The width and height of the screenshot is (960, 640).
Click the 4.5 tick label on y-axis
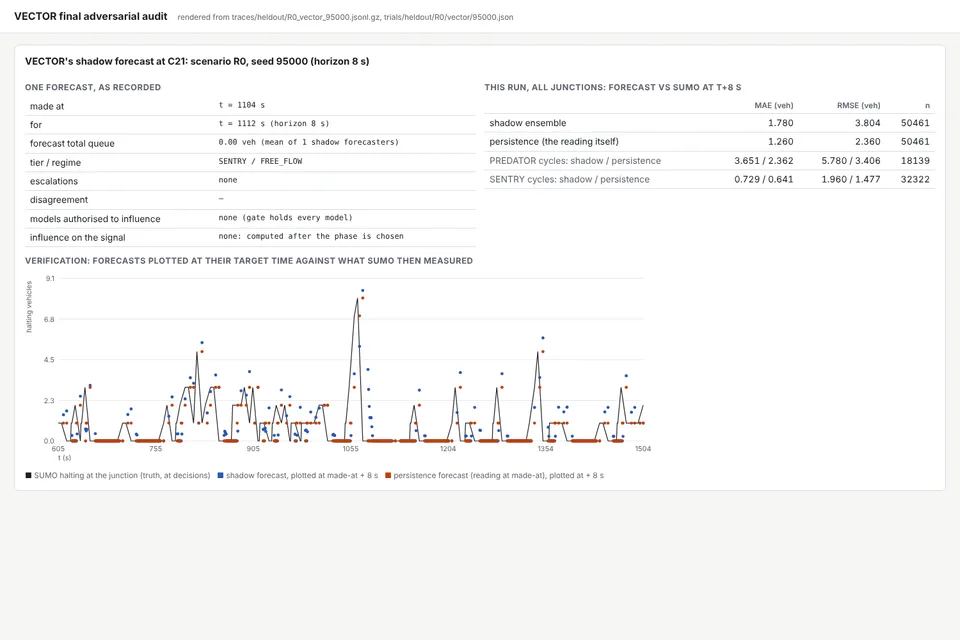(x=50, y=360)
